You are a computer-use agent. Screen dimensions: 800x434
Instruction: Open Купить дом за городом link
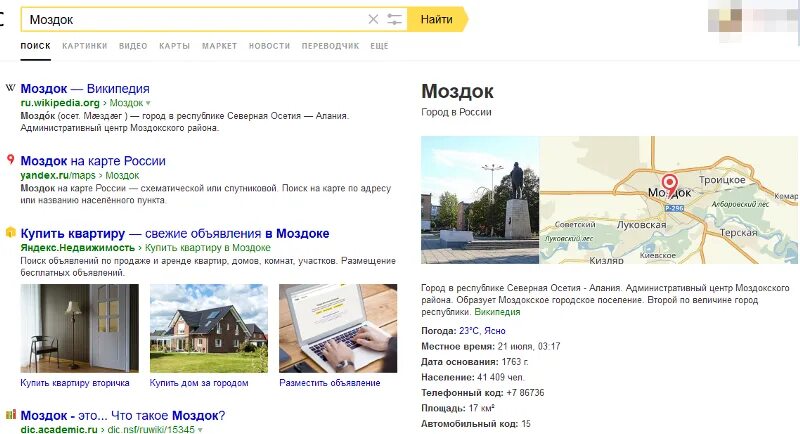tap(199, 383)
